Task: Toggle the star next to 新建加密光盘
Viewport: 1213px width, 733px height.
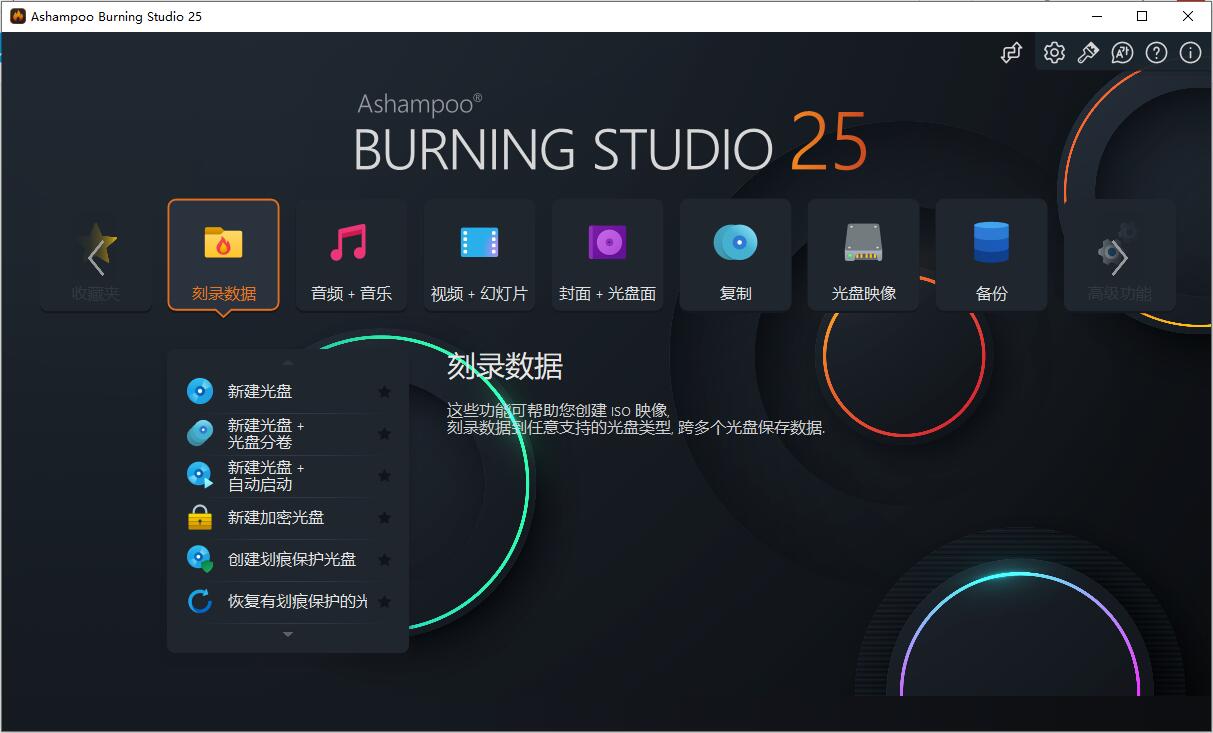Action: 384,518
